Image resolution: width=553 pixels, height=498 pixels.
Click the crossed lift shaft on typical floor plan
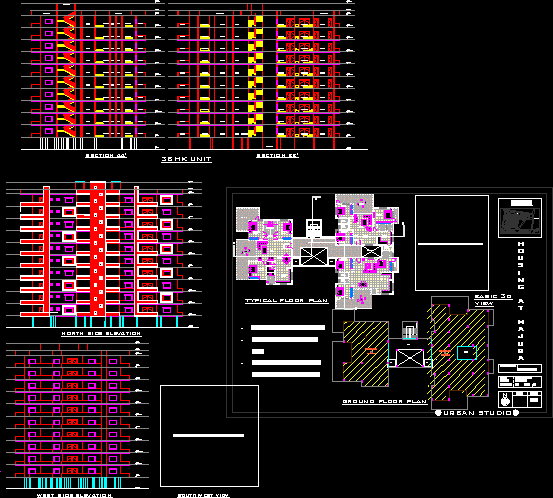pyautogui.click(x=314, y=256)
